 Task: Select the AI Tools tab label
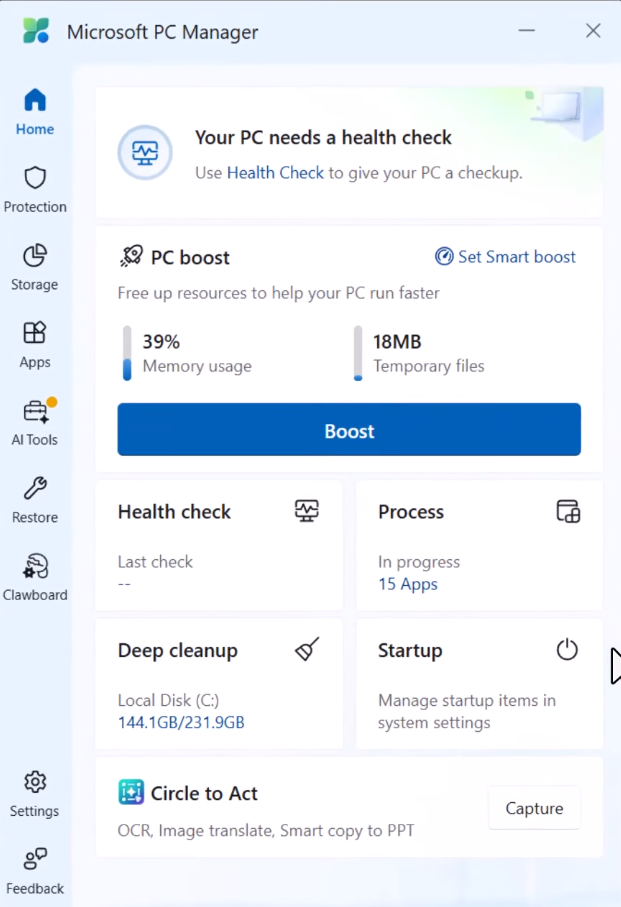[35, 440]
